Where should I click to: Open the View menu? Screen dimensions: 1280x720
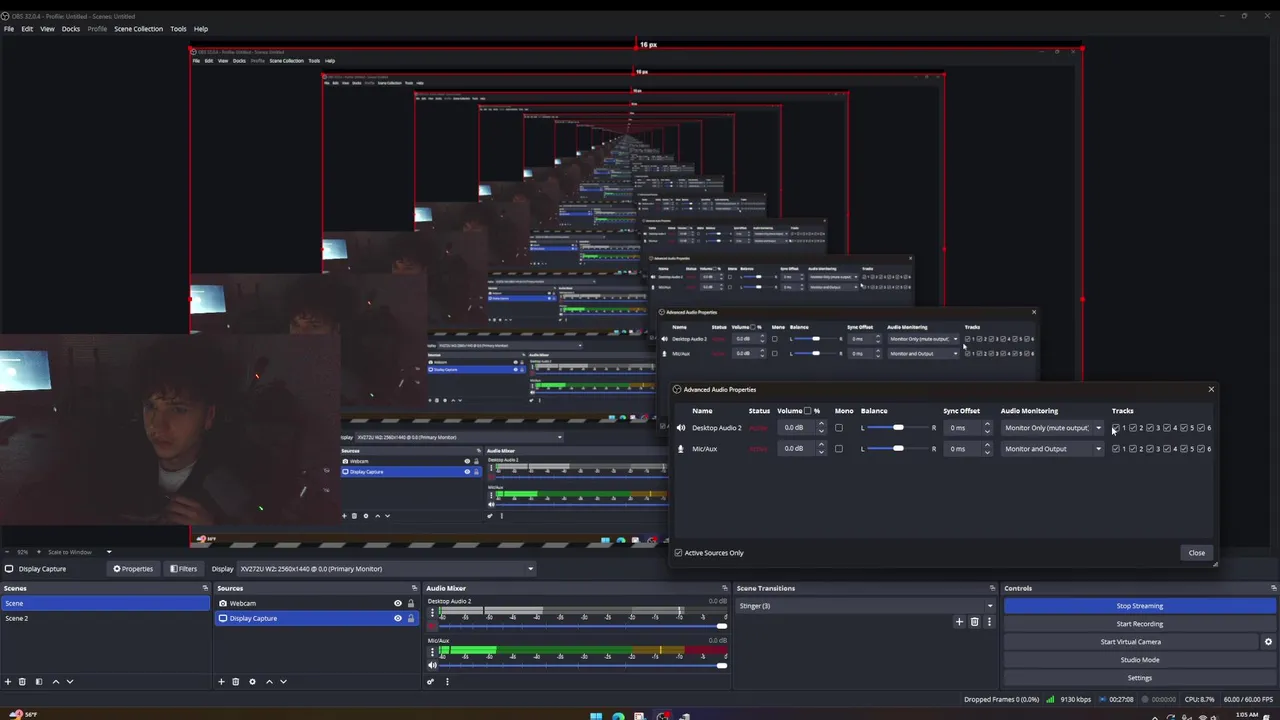click(x=47, y=29)
